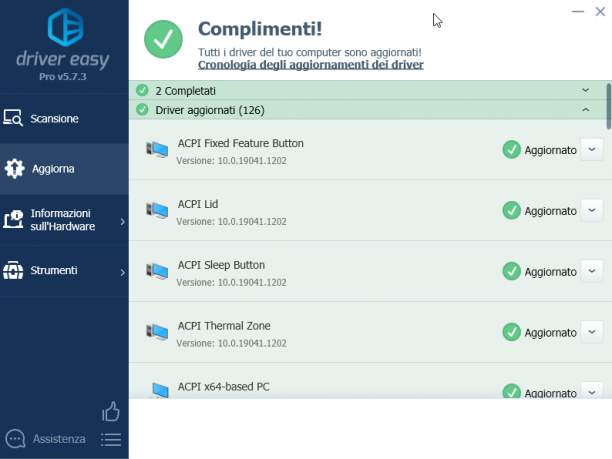Image resolution: width=612 pixels, height=459 pixels.
Task: Select the ACPI Lid driver name
Action: [x=198, y=204]
